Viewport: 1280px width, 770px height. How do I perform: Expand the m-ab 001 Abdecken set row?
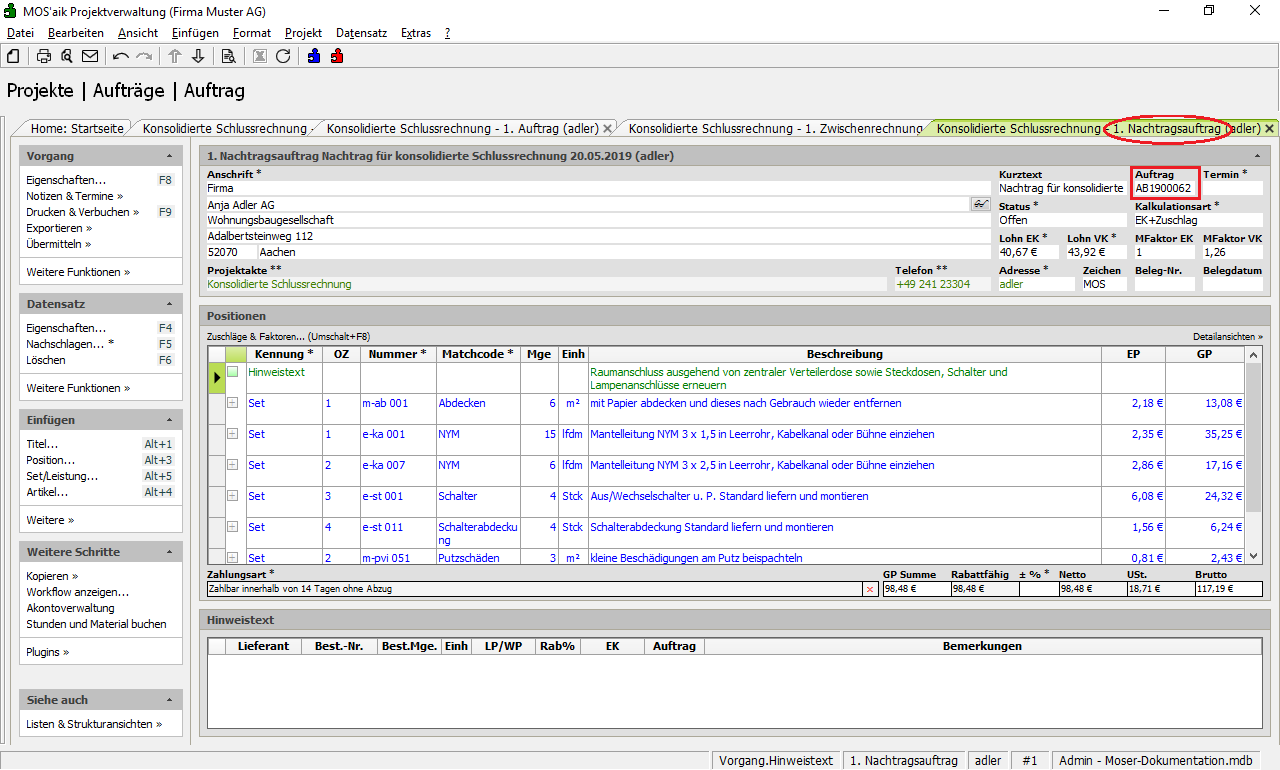233,403
